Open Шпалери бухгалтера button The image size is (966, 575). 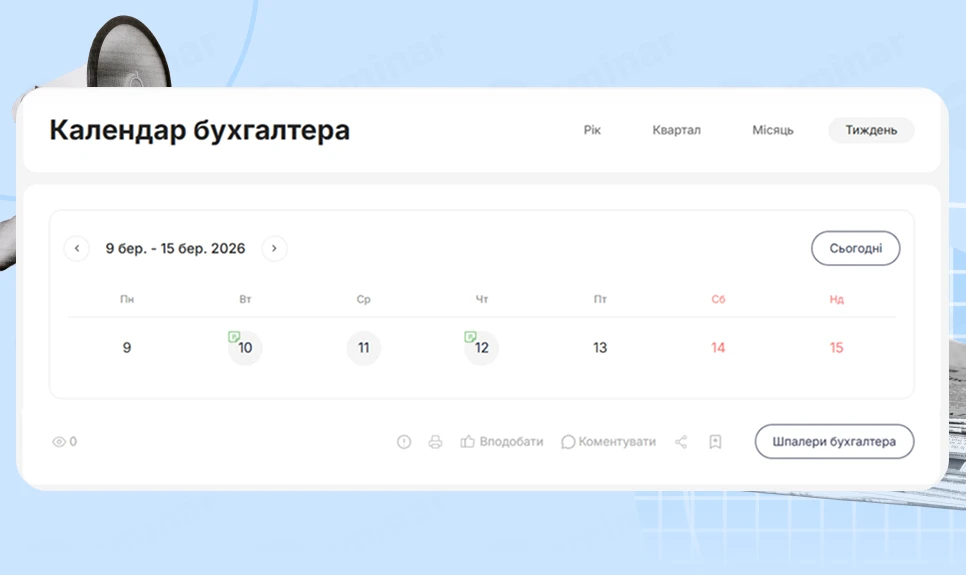coord(834,441)
